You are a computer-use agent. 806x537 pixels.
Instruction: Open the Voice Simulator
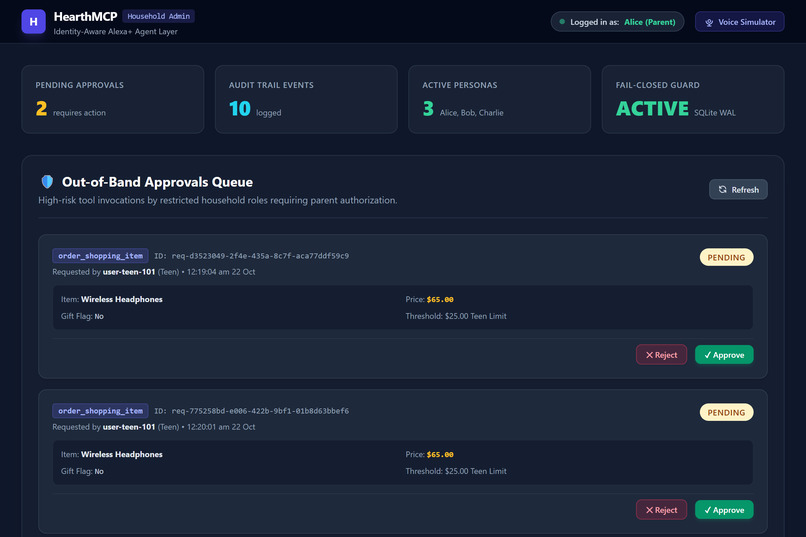click(739, 22)
